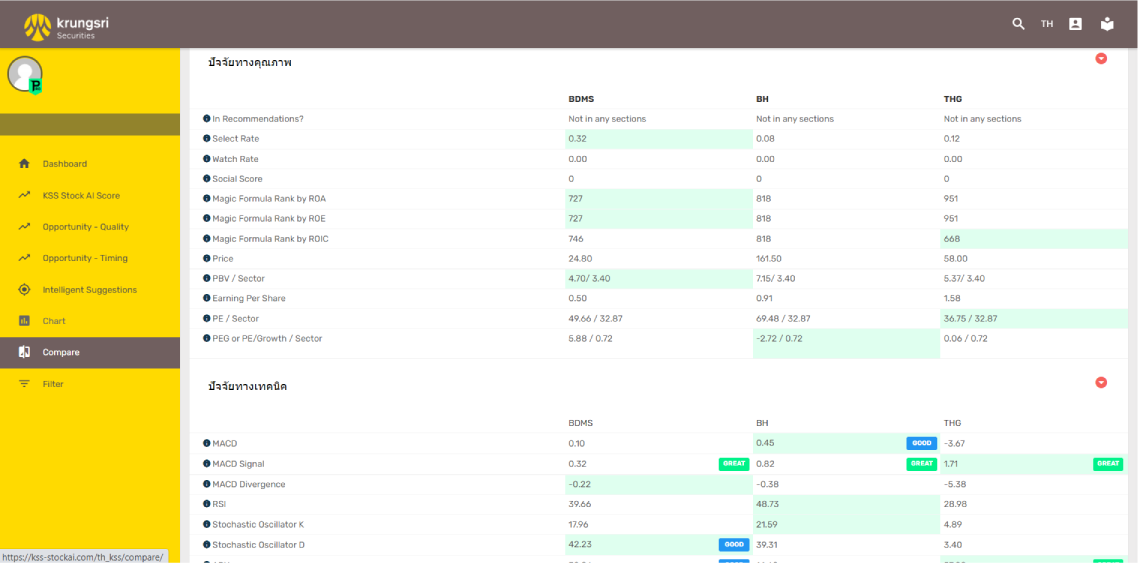The width and height of the screenshot is (1138, 563).
Task: Click BDMS PBV value 4.70/ 3.40
Action: coord(591,279)
